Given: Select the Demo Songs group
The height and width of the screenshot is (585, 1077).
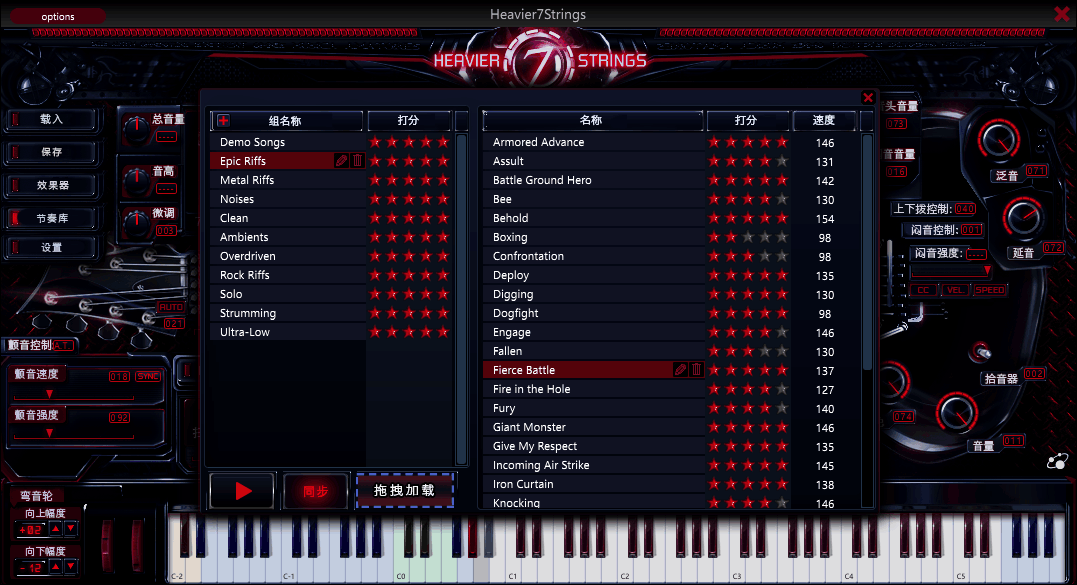Looking at the screenshot, I should click(287, 142).
